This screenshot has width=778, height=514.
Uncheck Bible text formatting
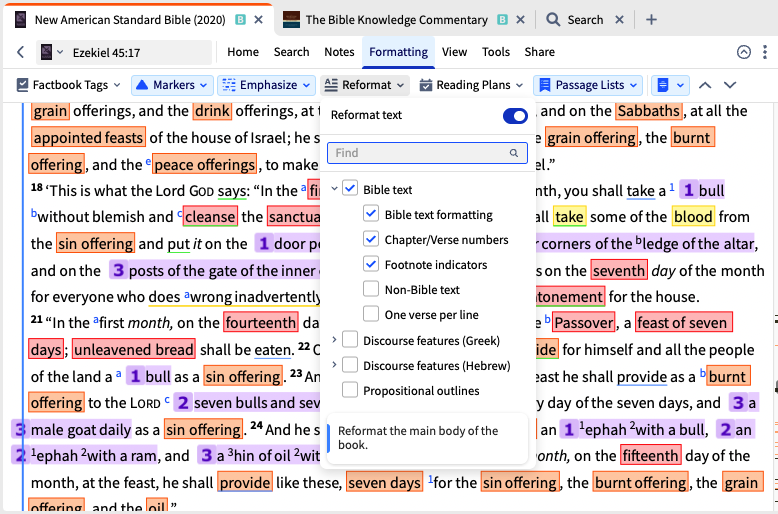(371, 213)
